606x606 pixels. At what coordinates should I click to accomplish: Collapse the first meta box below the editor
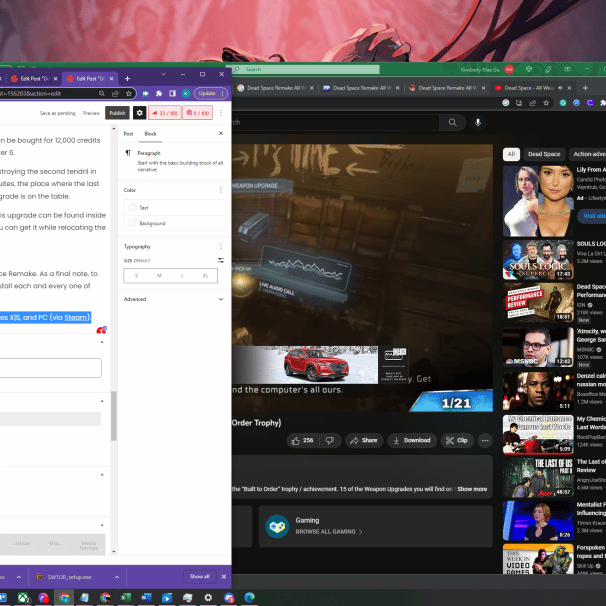102,342
